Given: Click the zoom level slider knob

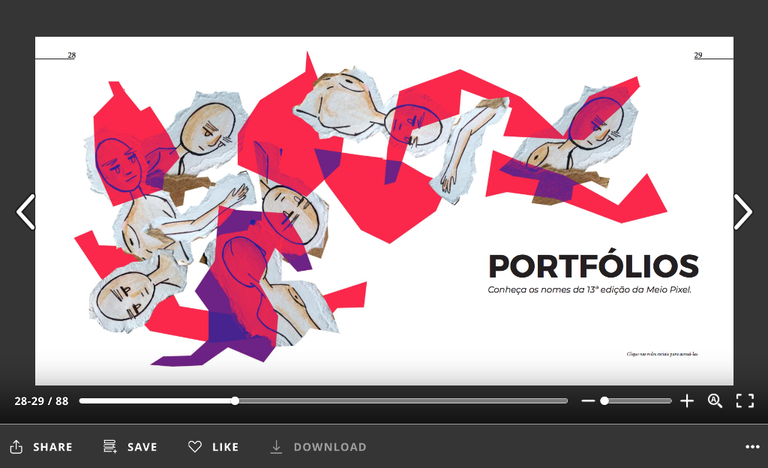Looking at the screenshot, I should point(604,401).
